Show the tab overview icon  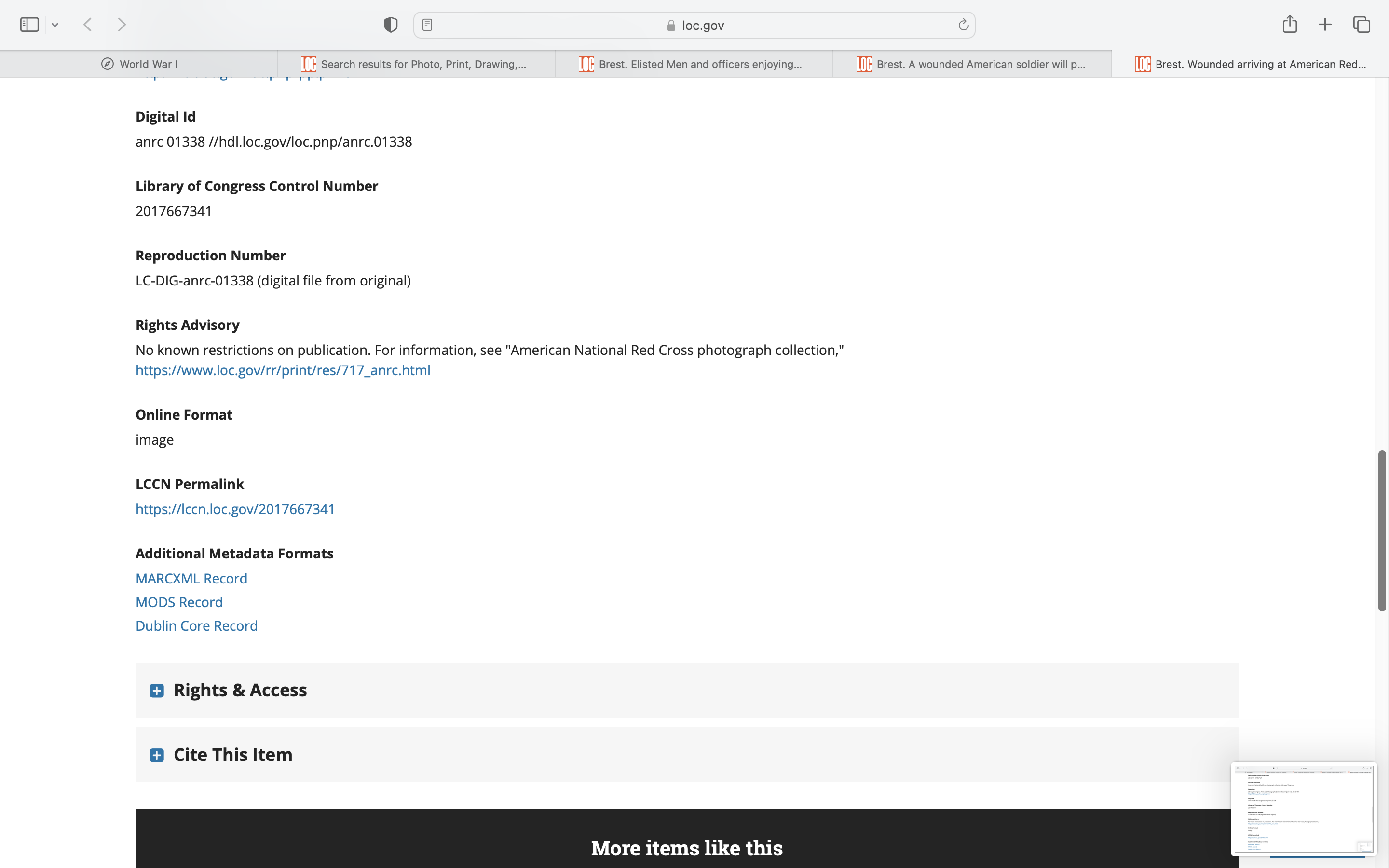pyautogui.click(x=1362, y=25)
